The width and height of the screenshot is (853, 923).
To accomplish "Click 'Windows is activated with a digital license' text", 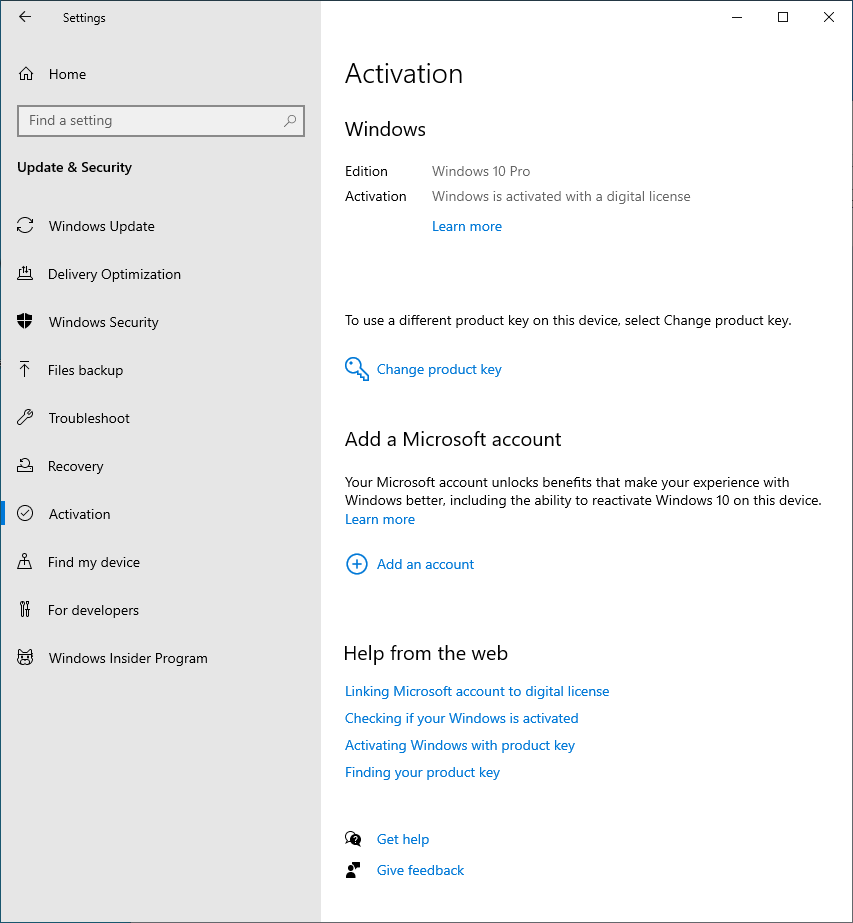I will pyautogui.click(x=561, y=197).
